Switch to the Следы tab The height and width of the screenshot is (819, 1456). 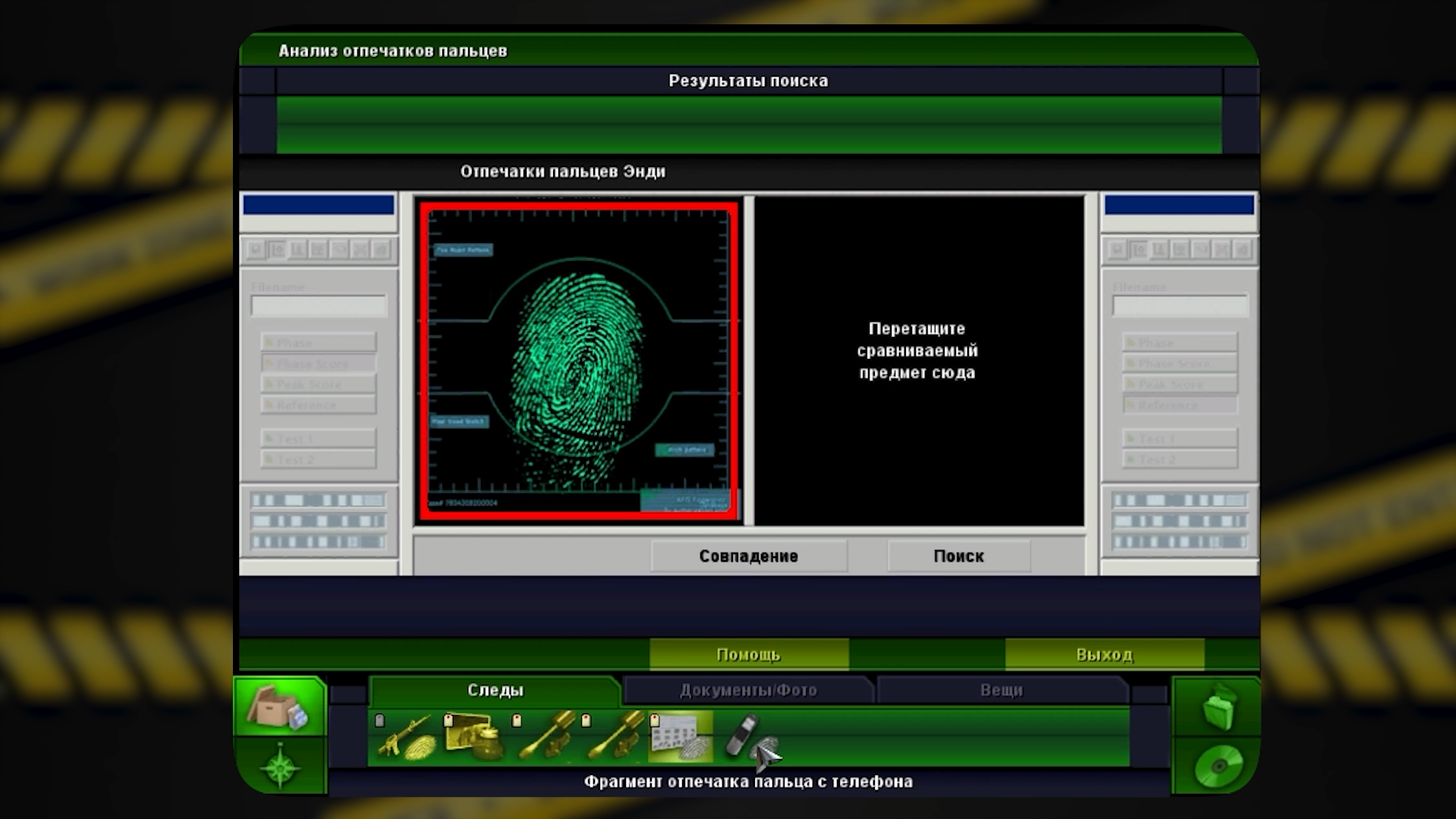(495, 690)
